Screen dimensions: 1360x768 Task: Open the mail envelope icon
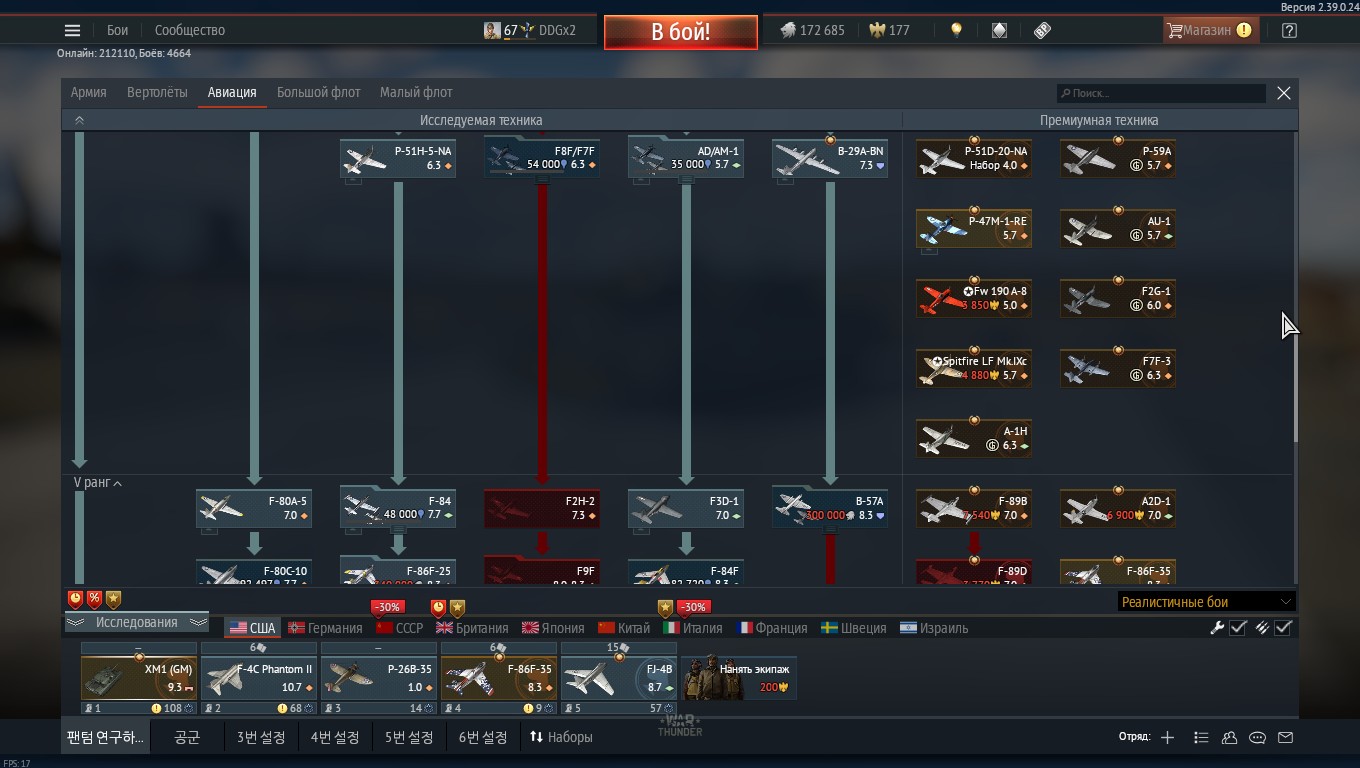pyautogui.click(x=1285, y=737)
